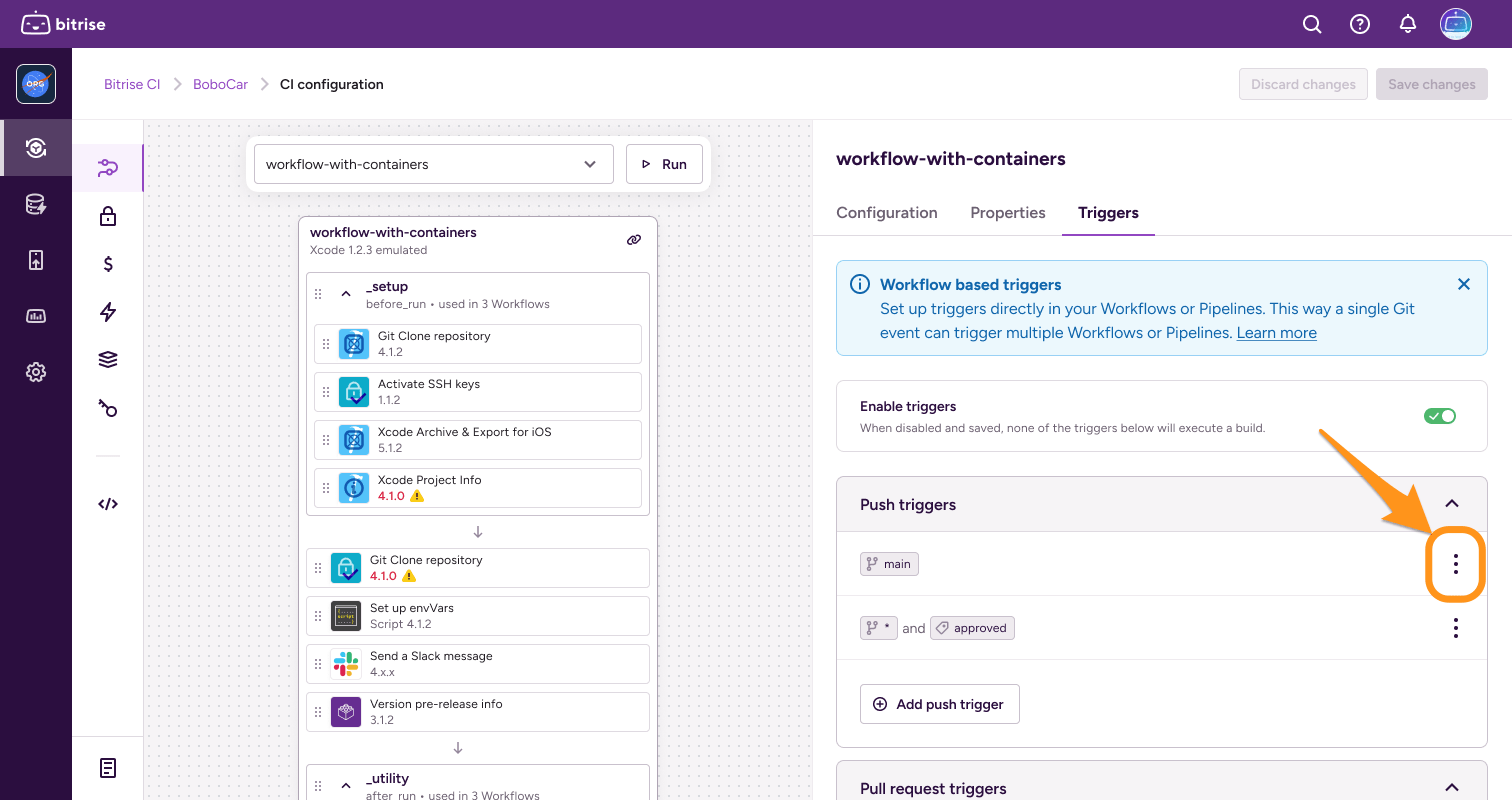Viewport: 1512px width, 800px height.
Task: Open the YAML code editor icon
Action: tap(108, 504)
